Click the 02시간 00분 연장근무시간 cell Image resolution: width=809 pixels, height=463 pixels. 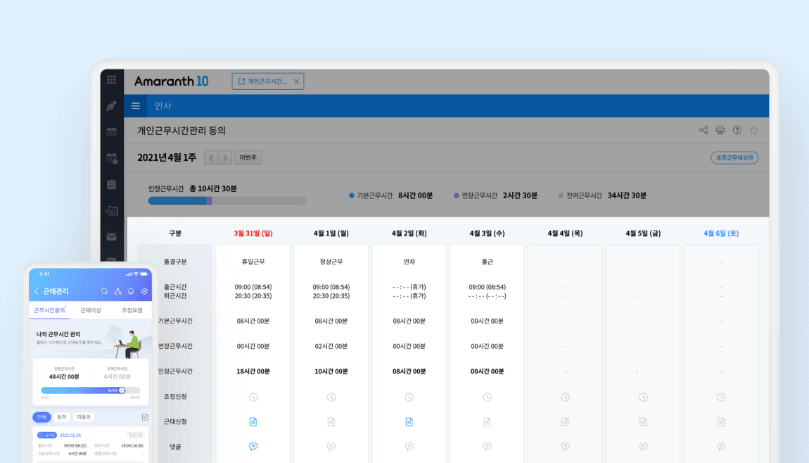click(x=331, y=346)
